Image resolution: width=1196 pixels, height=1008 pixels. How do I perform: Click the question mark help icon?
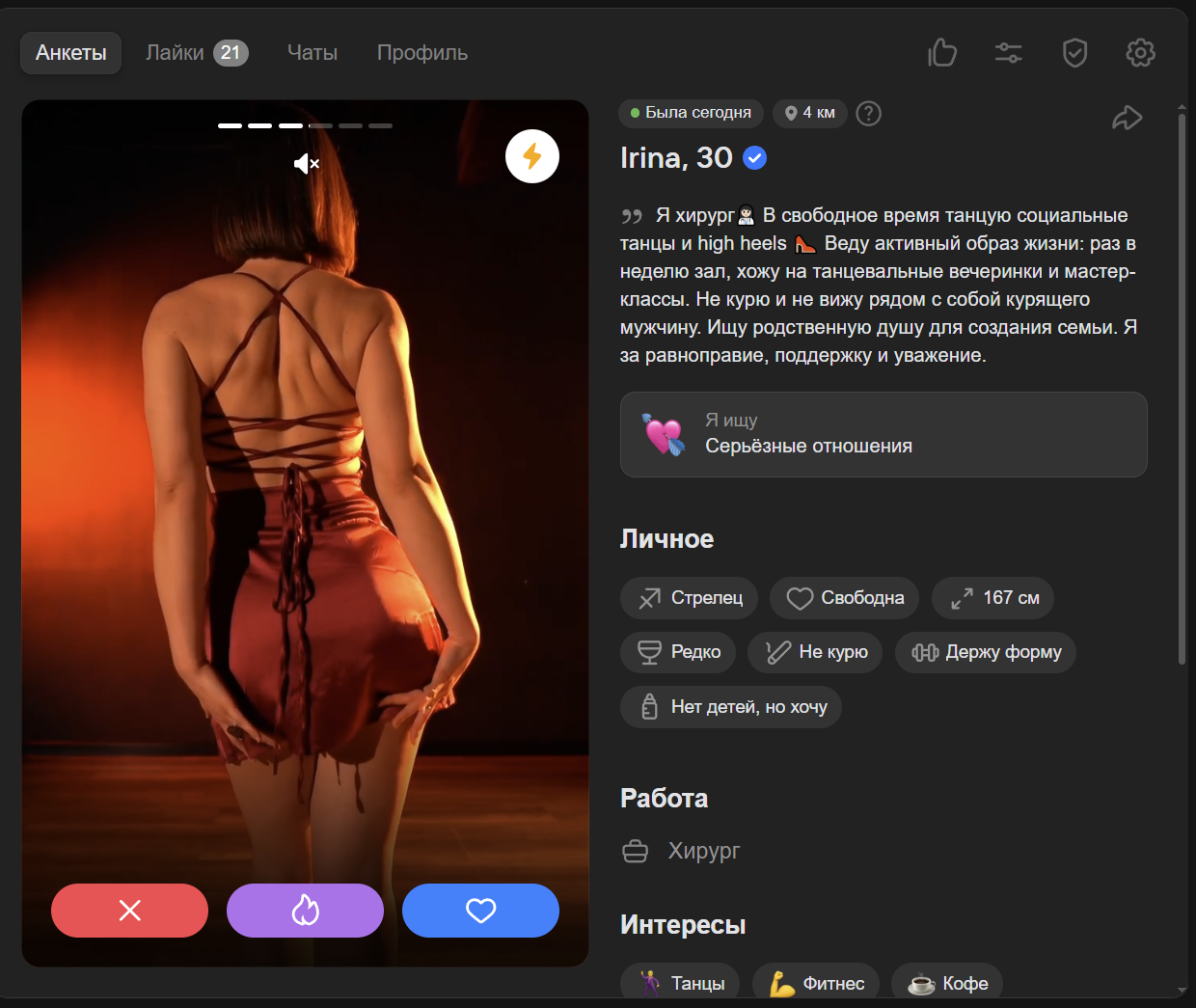868,114
